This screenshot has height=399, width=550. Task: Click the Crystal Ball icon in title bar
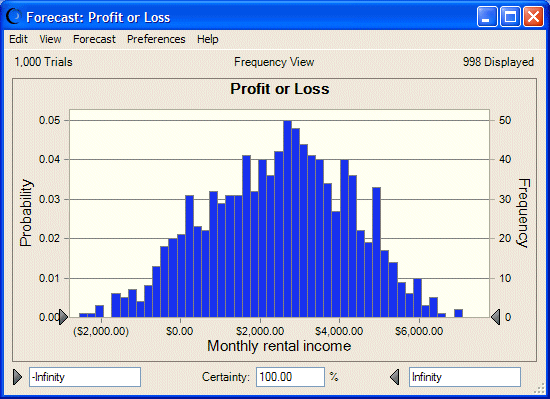(x=14, y=16)
